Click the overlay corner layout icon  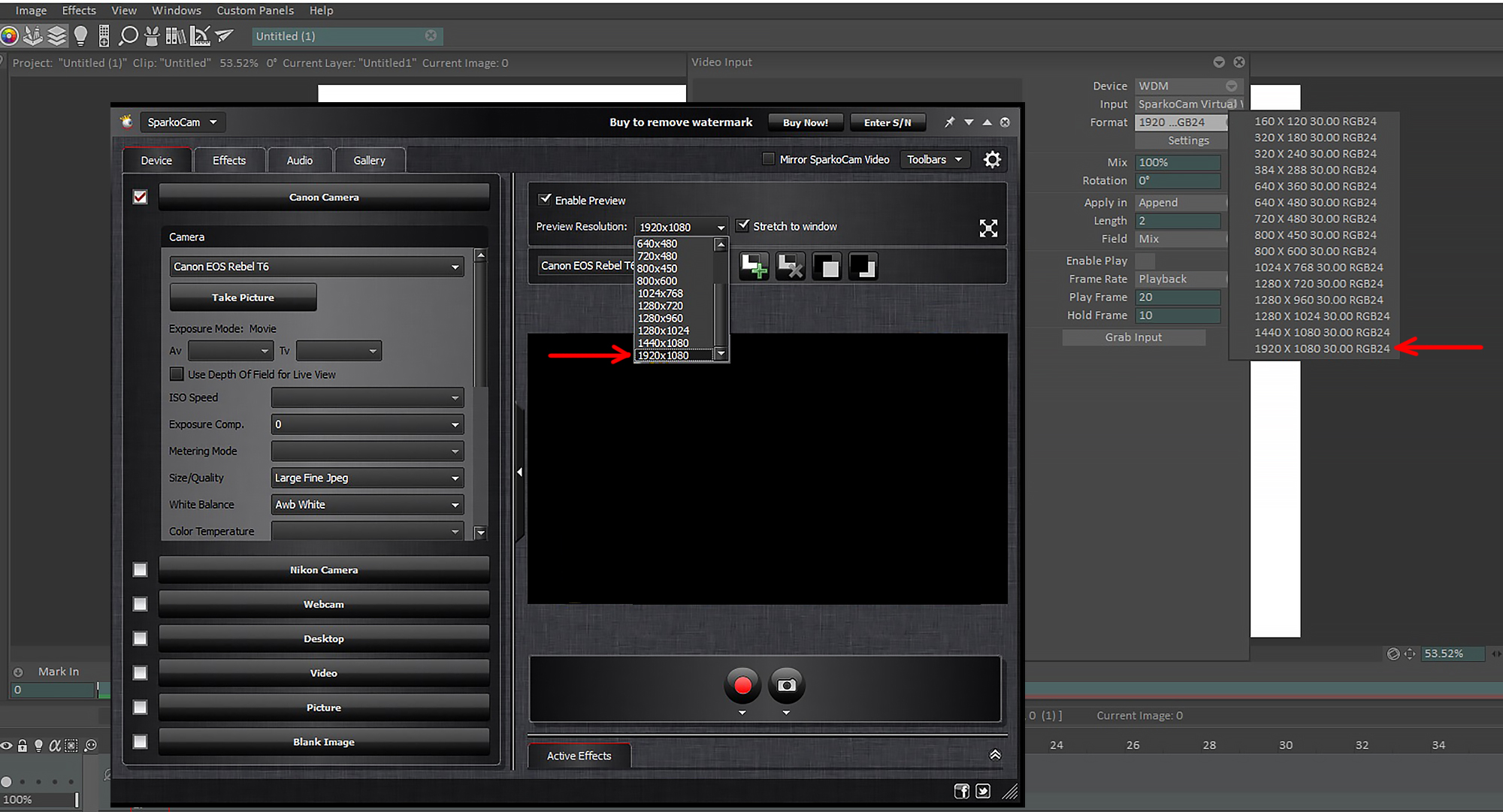(863, 266)
